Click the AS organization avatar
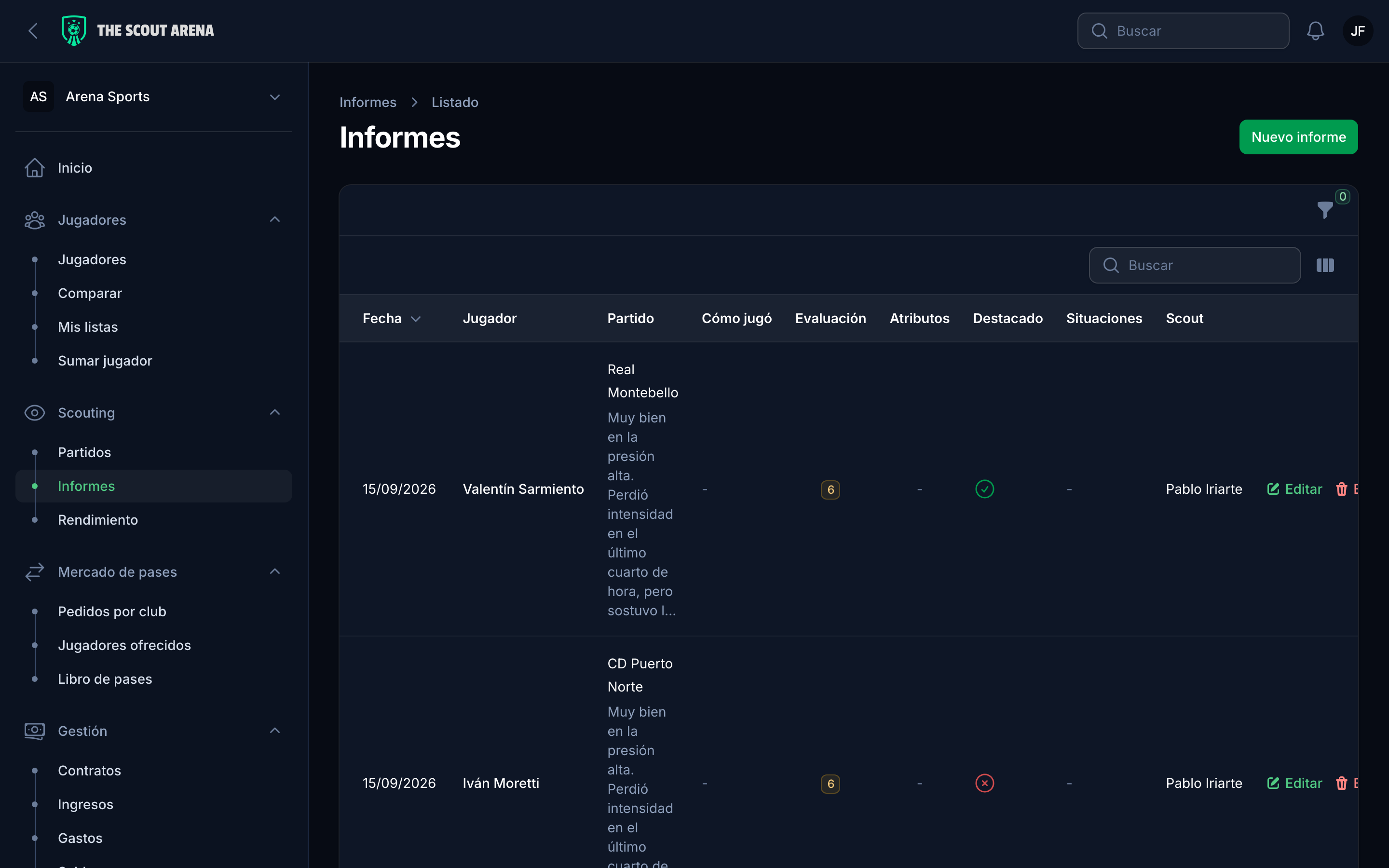 pyautogui.click(x=39, y=96)
